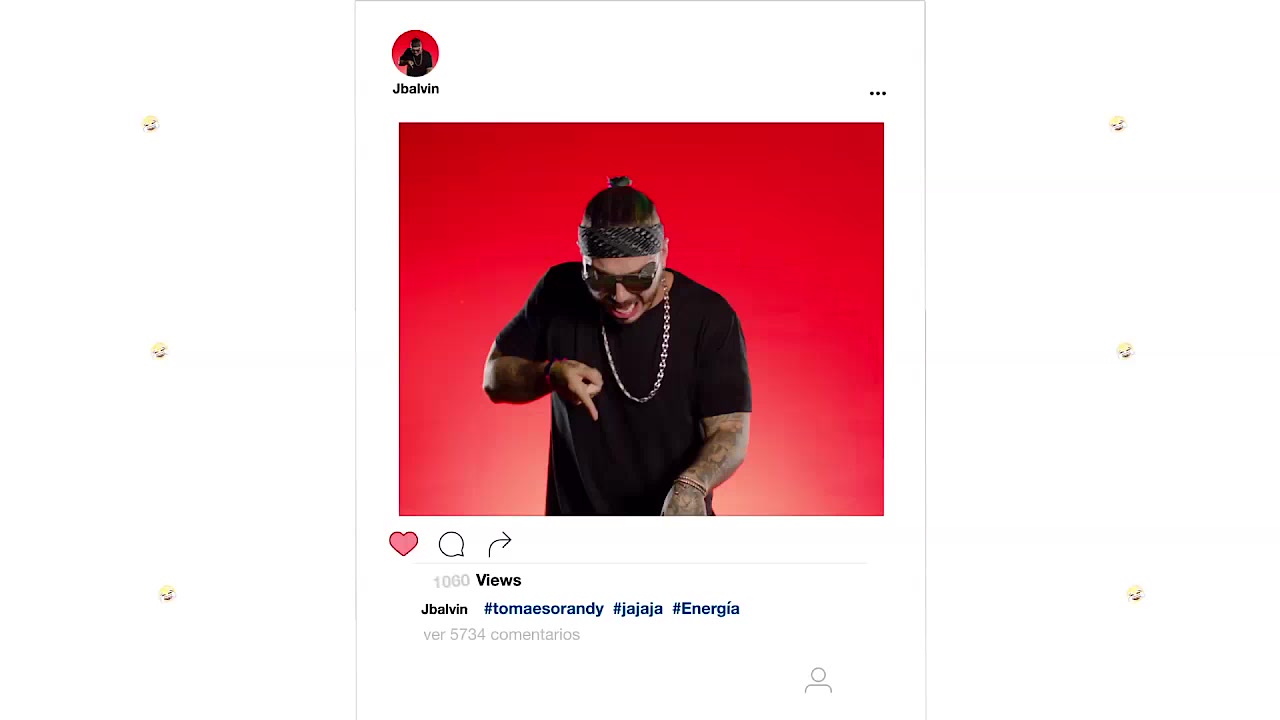Expand ver 5734 comentarios
Viewport: 1280px width, 720px height.
pyautogui.click(x=501, y=634)
